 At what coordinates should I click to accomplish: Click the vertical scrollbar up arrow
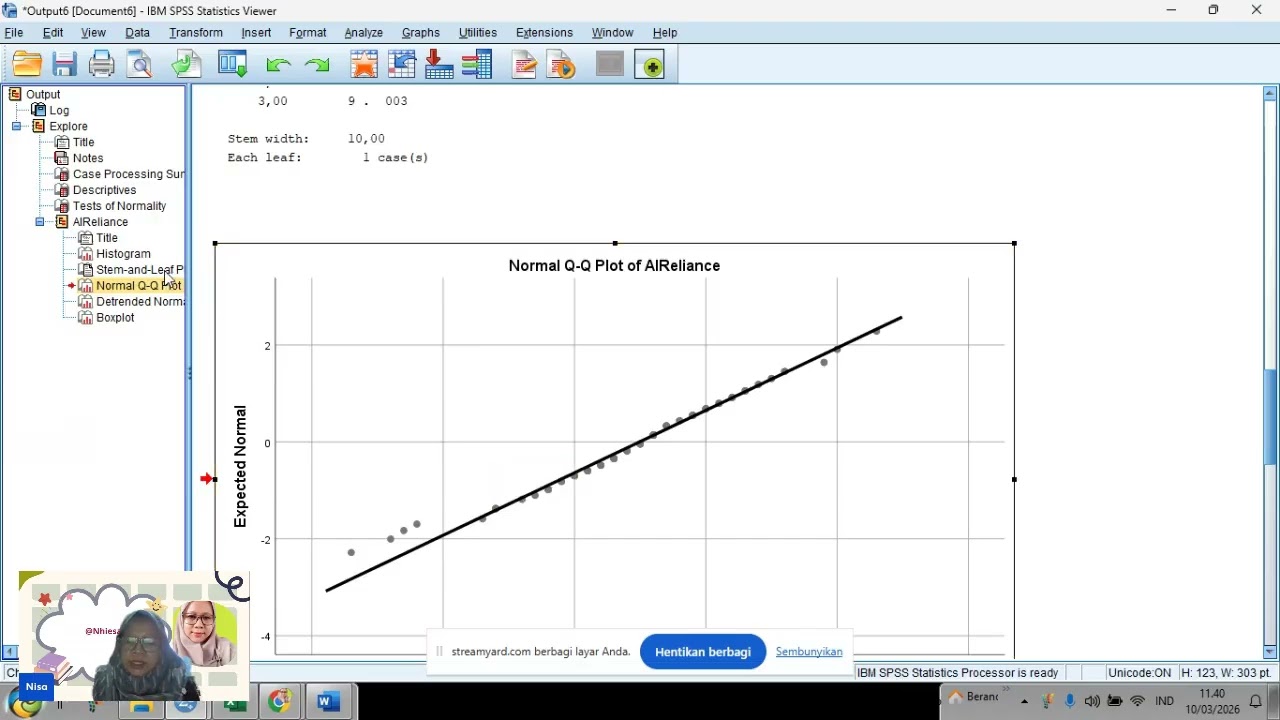pyautogui.click(x=1270, y=94)
